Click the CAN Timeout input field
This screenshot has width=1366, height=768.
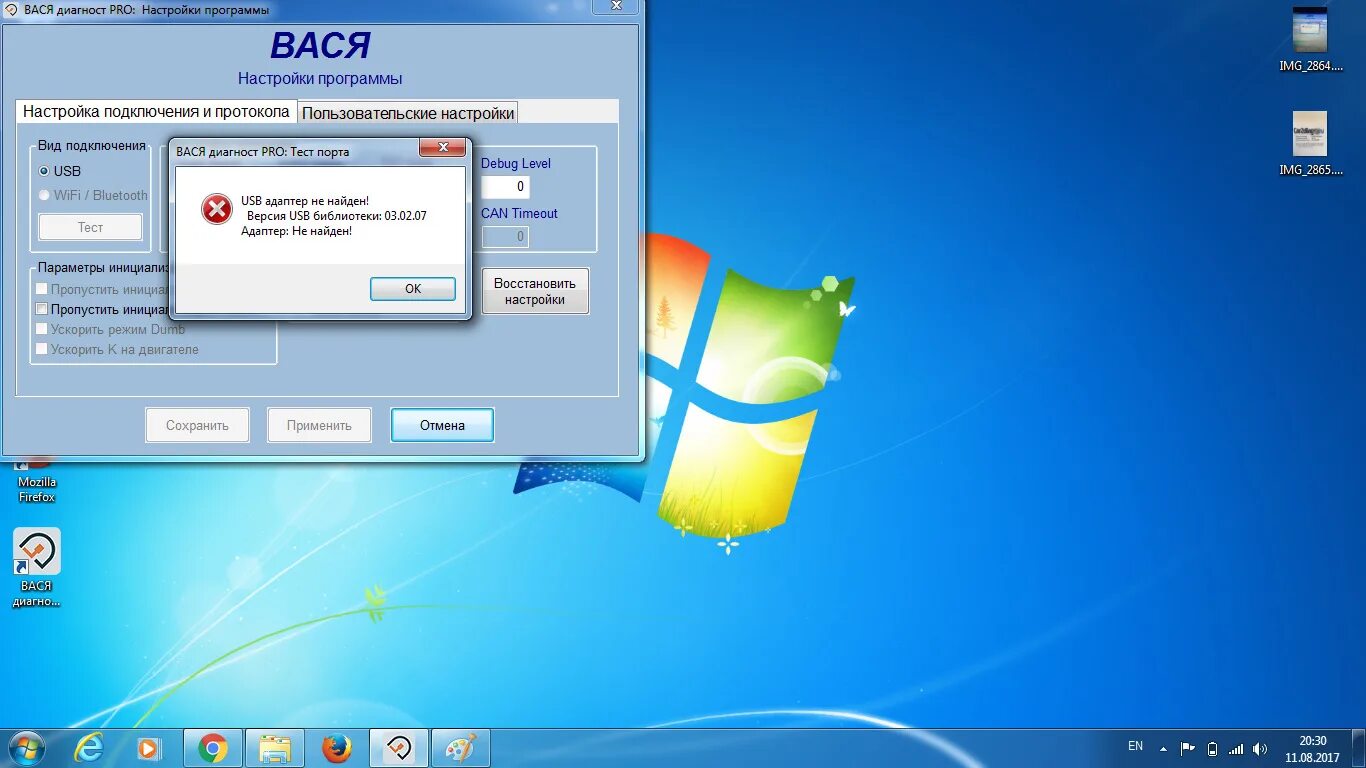pyautogui.click(x=506, y=236)
